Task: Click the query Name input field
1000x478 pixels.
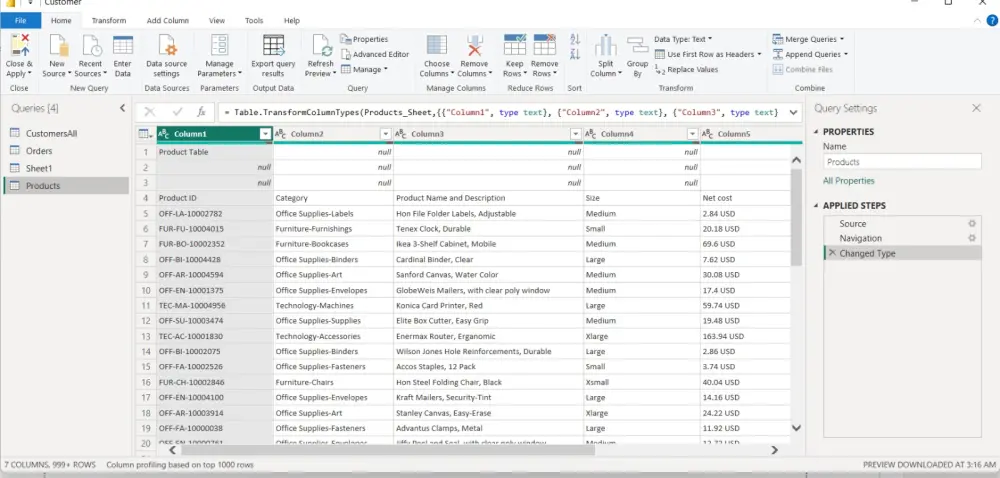Action: pos(902,162)
